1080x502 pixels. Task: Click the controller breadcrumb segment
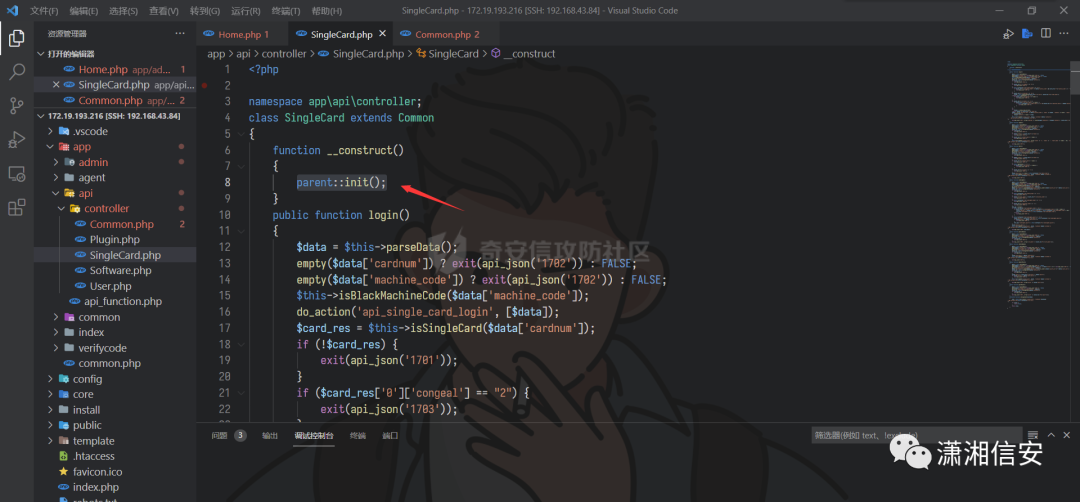(284, 54)
